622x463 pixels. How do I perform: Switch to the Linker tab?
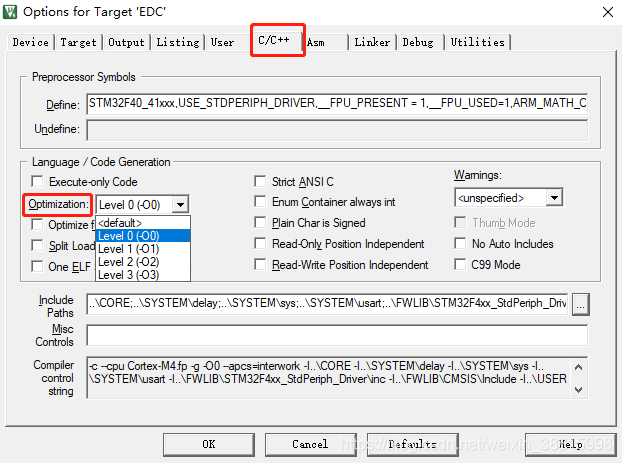pyautogui.click(x=372, y=42)
